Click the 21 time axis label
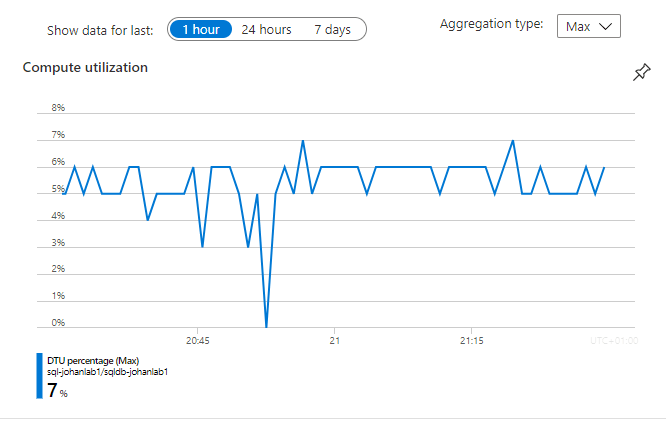 (x=336, y=341)
